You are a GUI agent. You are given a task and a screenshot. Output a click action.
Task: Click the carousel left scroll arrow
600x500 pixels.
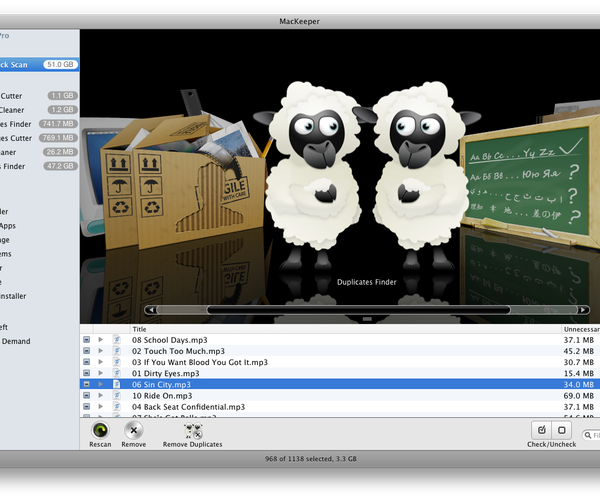coord(152,310)
